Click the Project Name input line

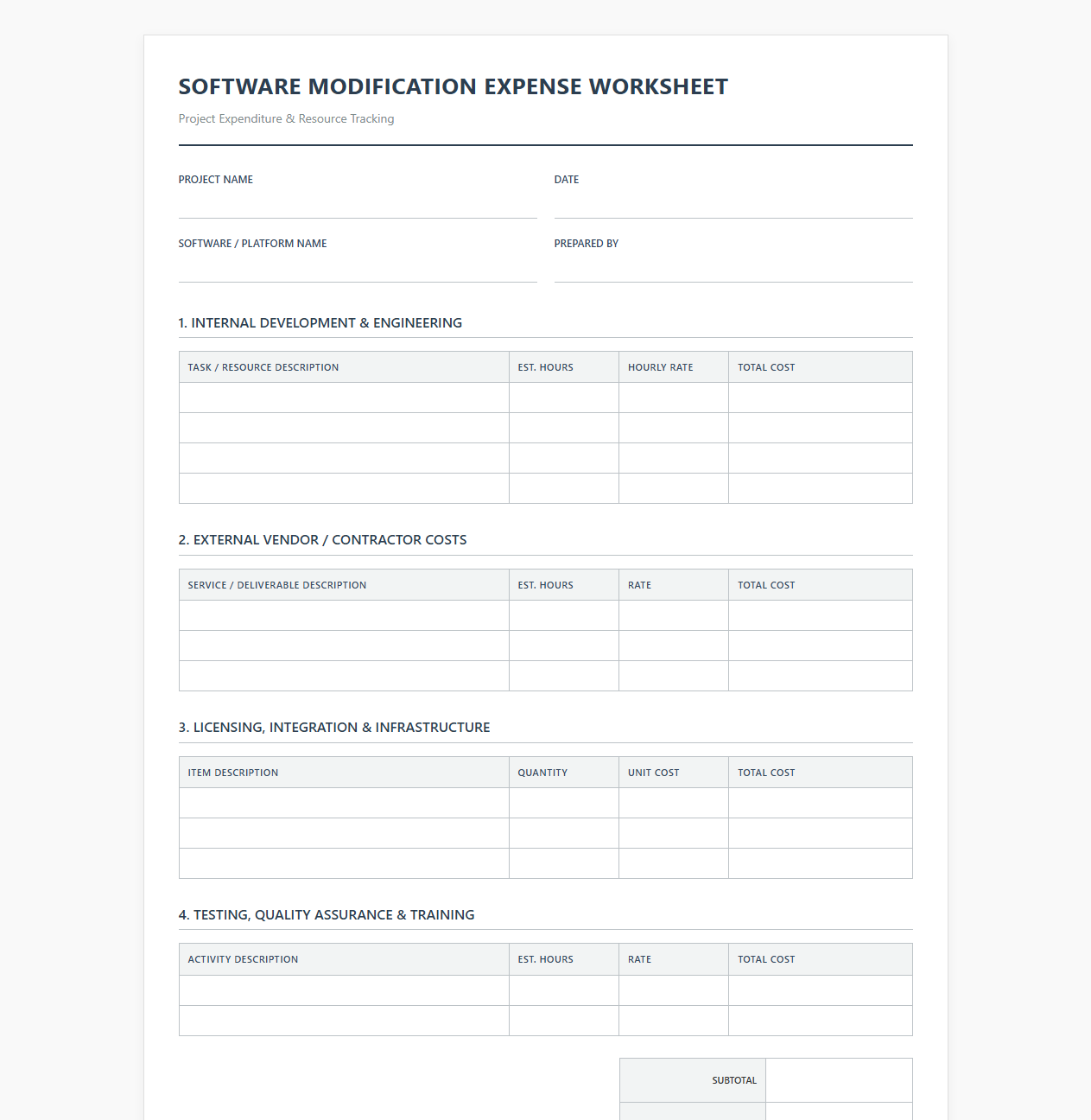[x=358, y=204]
